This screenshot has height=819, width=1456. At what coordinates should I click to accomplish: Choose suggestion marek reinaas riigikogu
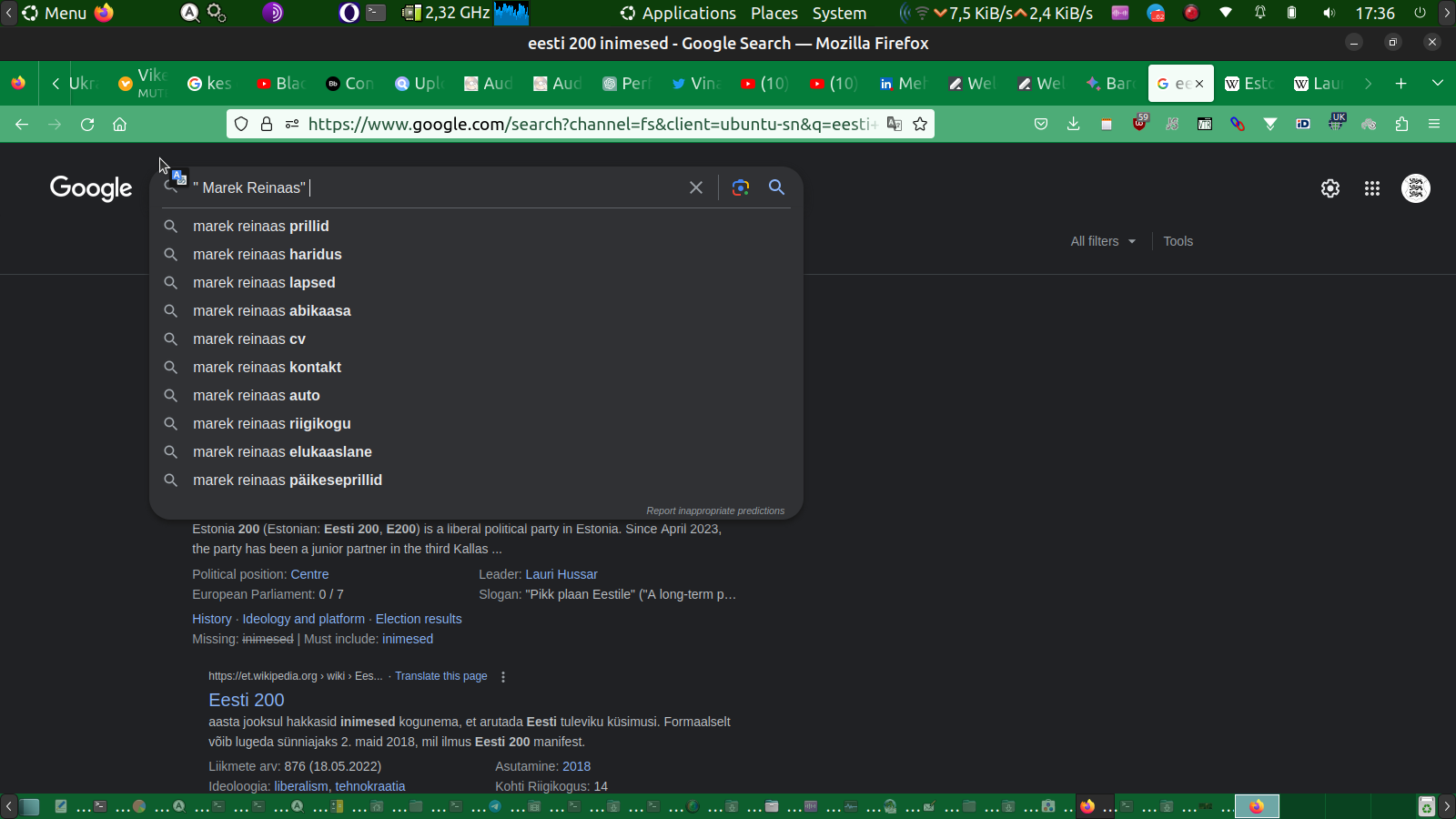(476, 423)
